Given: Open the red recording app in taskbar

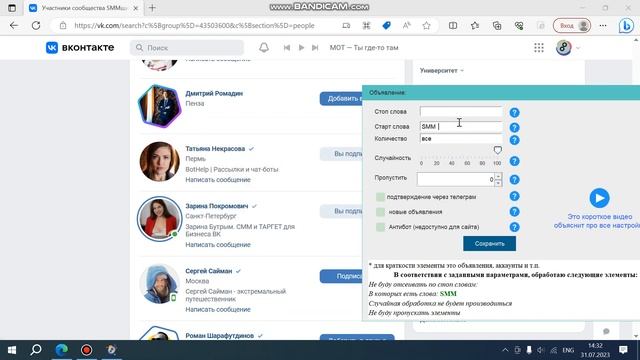Looking at the screenshot, I should point(87,350).
